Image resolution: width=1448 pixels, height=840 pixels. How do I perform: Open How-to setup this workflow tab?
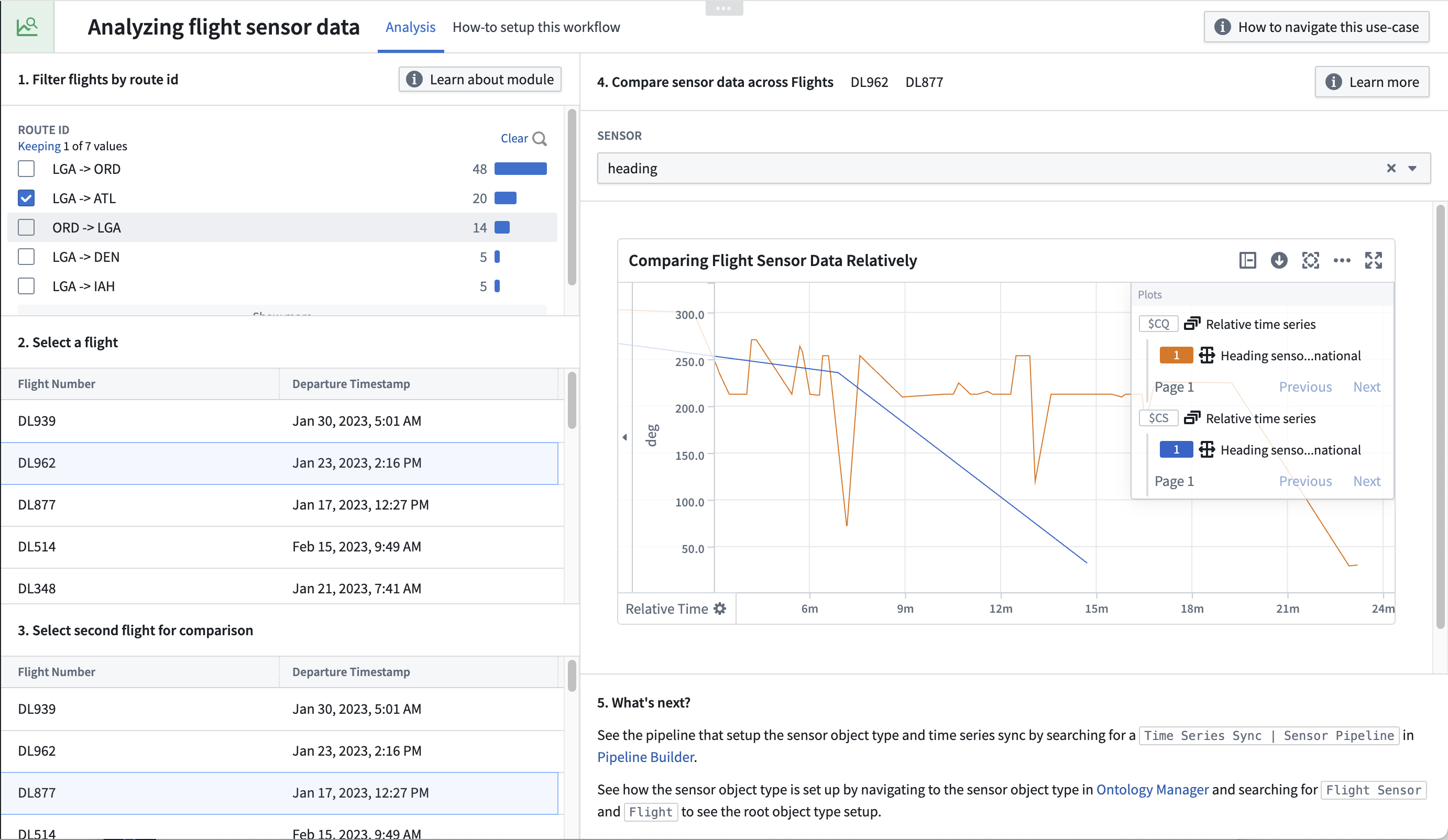pos(536,27)
